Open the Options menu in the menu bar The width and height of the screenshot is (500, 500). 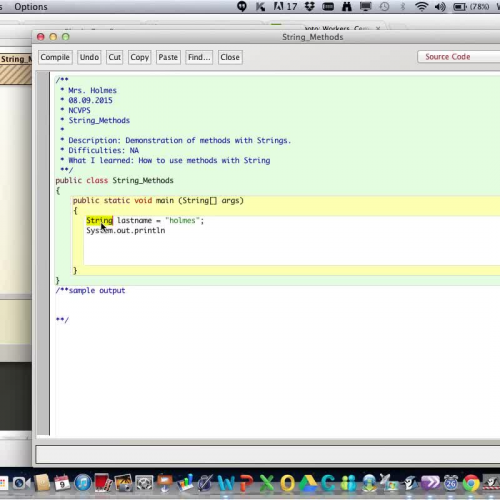(31, 7)
